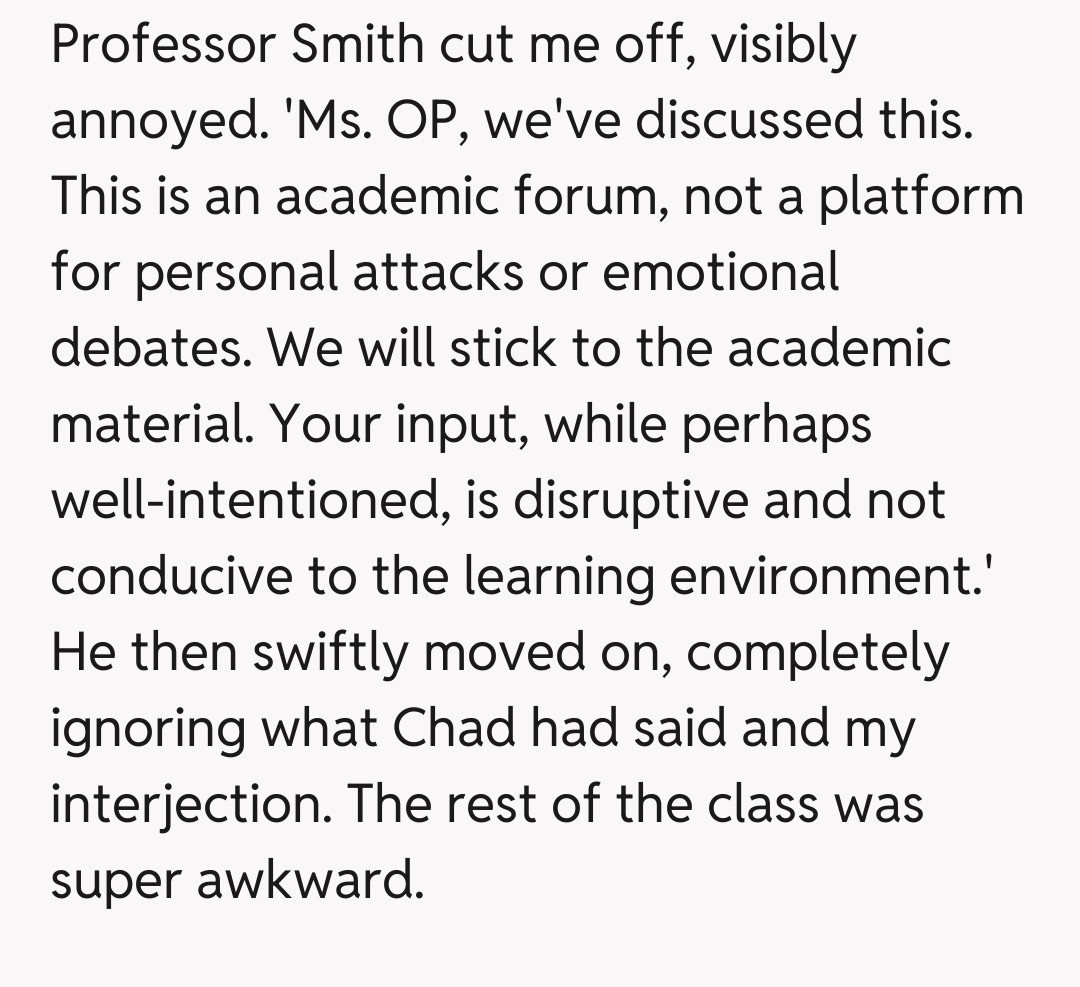Click the word 'conducive' in the text
The width and height of the screenshot is (1080, 987).
(178, 576)
